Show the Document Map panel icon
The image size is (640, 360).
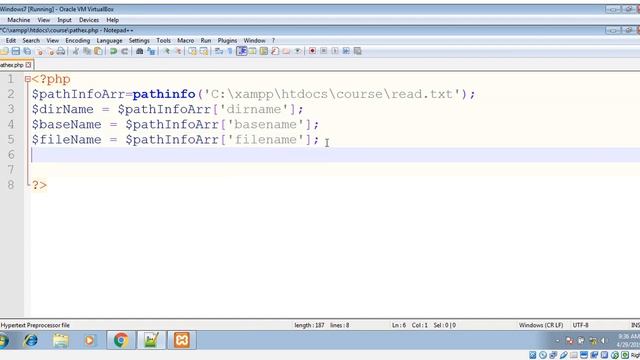click(264, 51)
